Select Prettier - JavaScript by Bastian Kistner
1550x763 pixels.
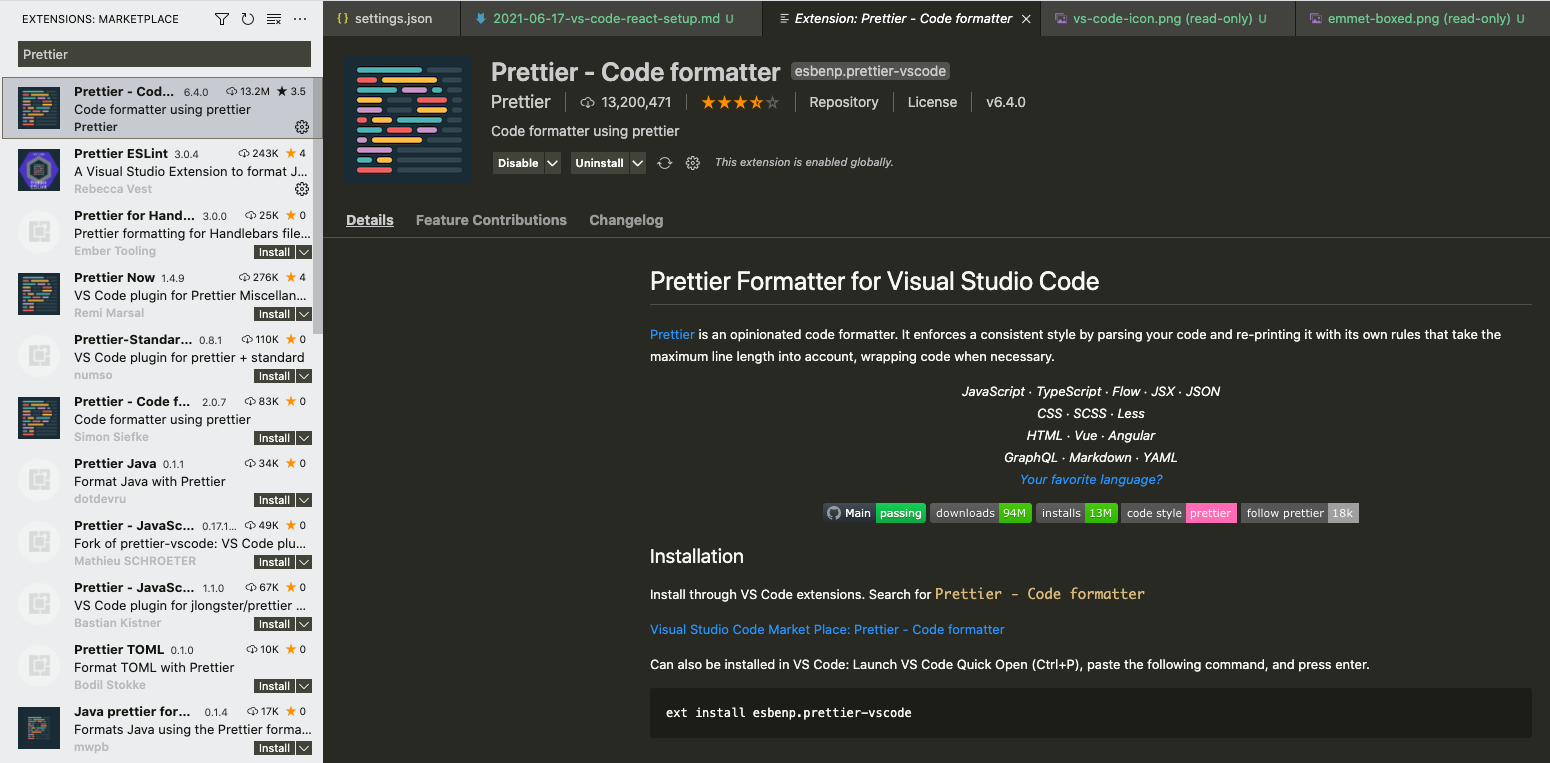click(x=161, y=605)
